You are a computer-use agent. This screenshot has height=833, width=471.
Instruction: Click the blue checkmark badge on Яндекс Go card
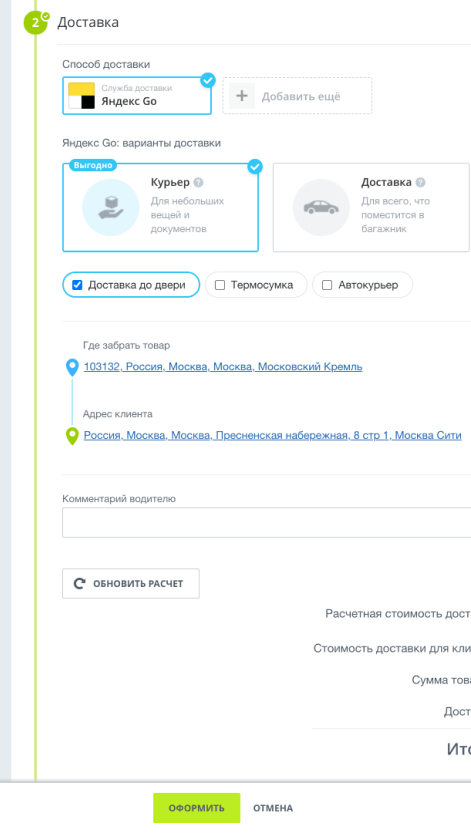tap(208, 80)
